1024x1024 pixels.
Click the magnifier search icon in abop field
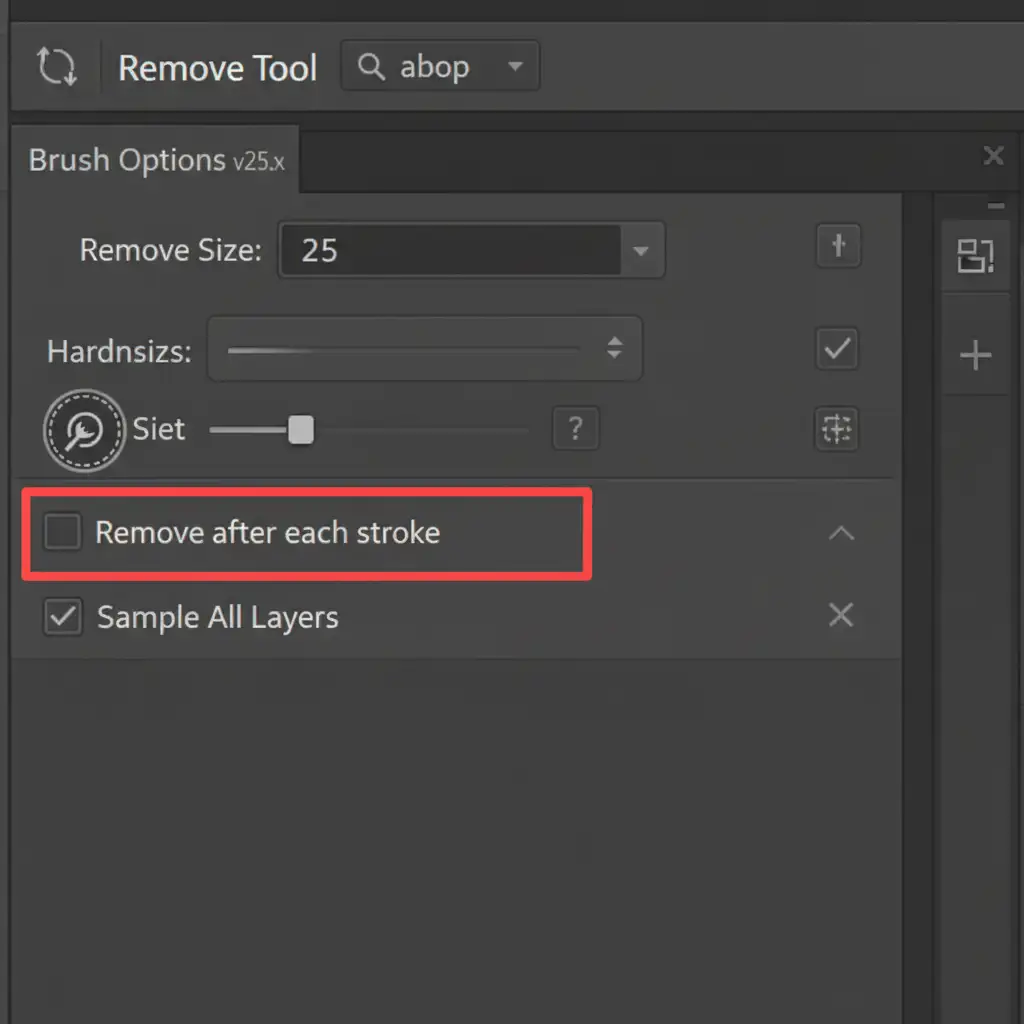click(x=371, y=67)
